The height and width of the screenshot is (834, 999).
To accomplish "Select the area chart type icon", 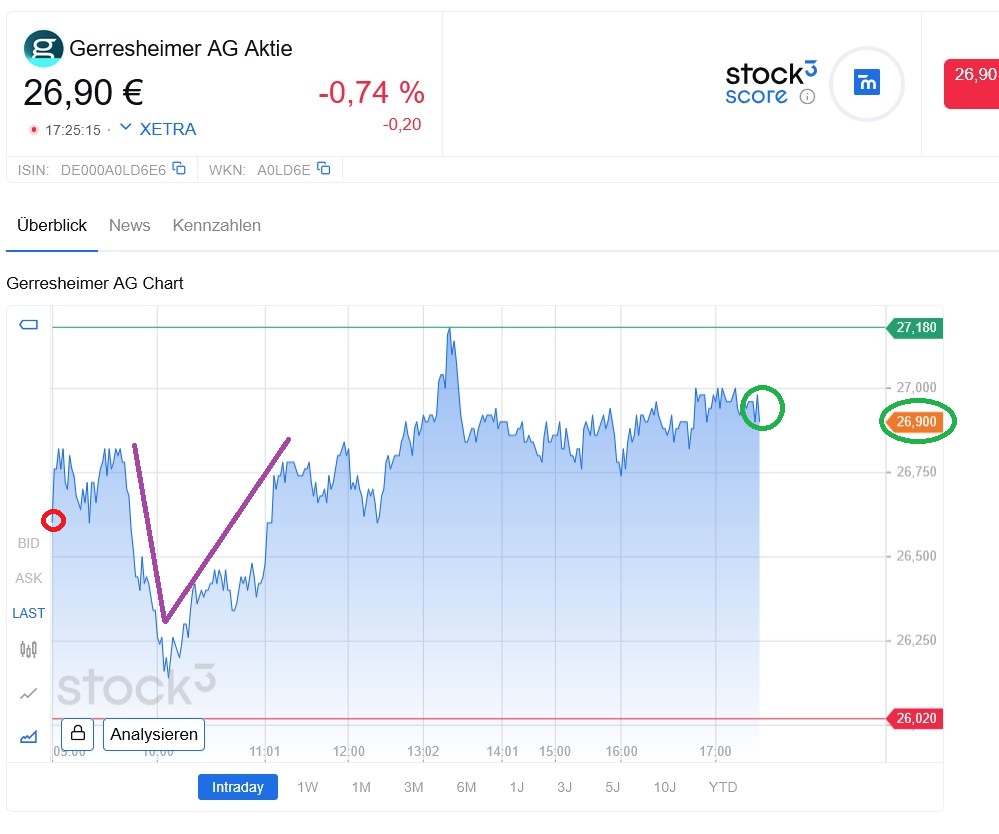I will (29, 737).
